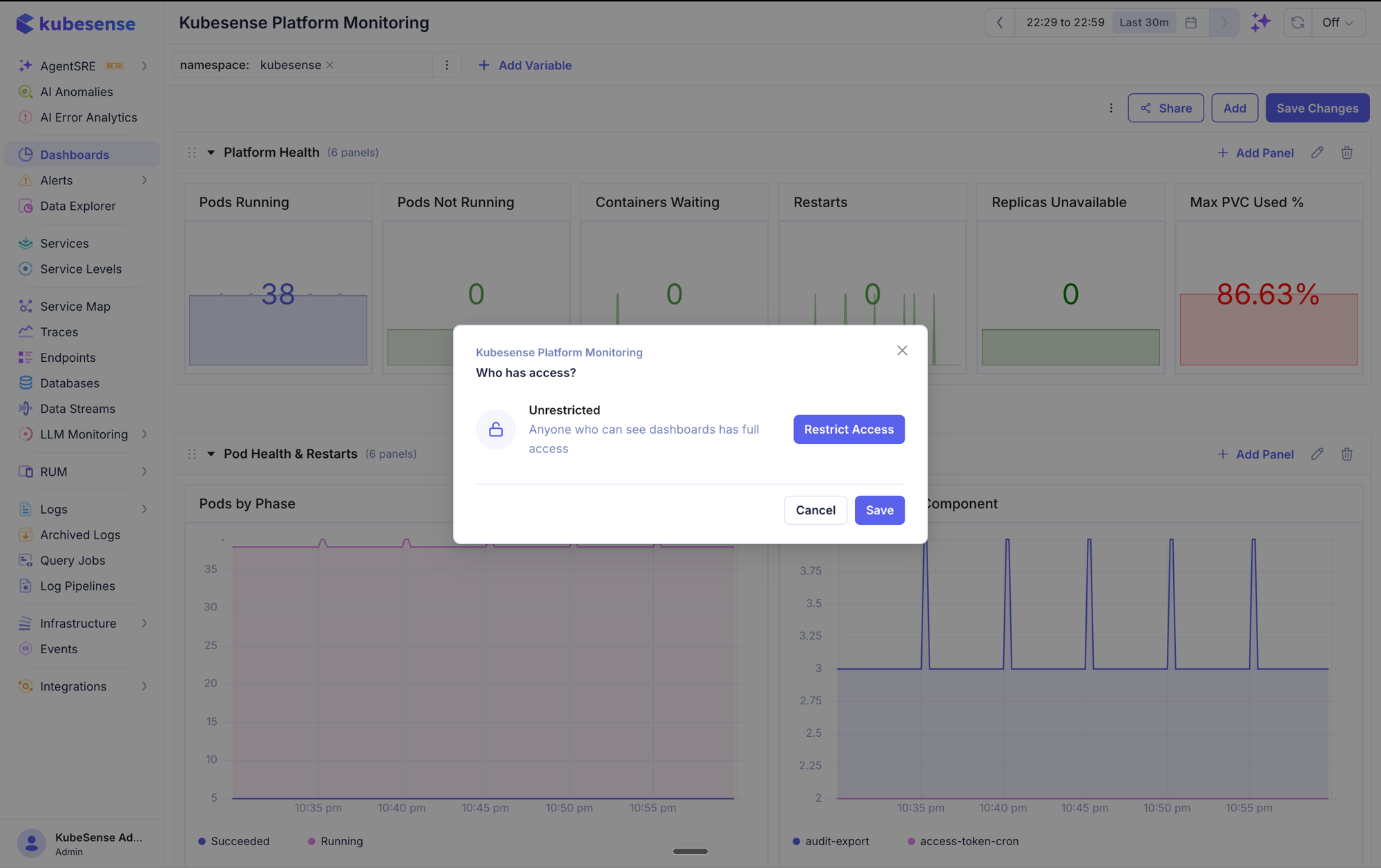The height and width of the screenshot is (868, 1381).
Task: Edit Platform Health section with pencil
Action: (x=1317, y=153)
